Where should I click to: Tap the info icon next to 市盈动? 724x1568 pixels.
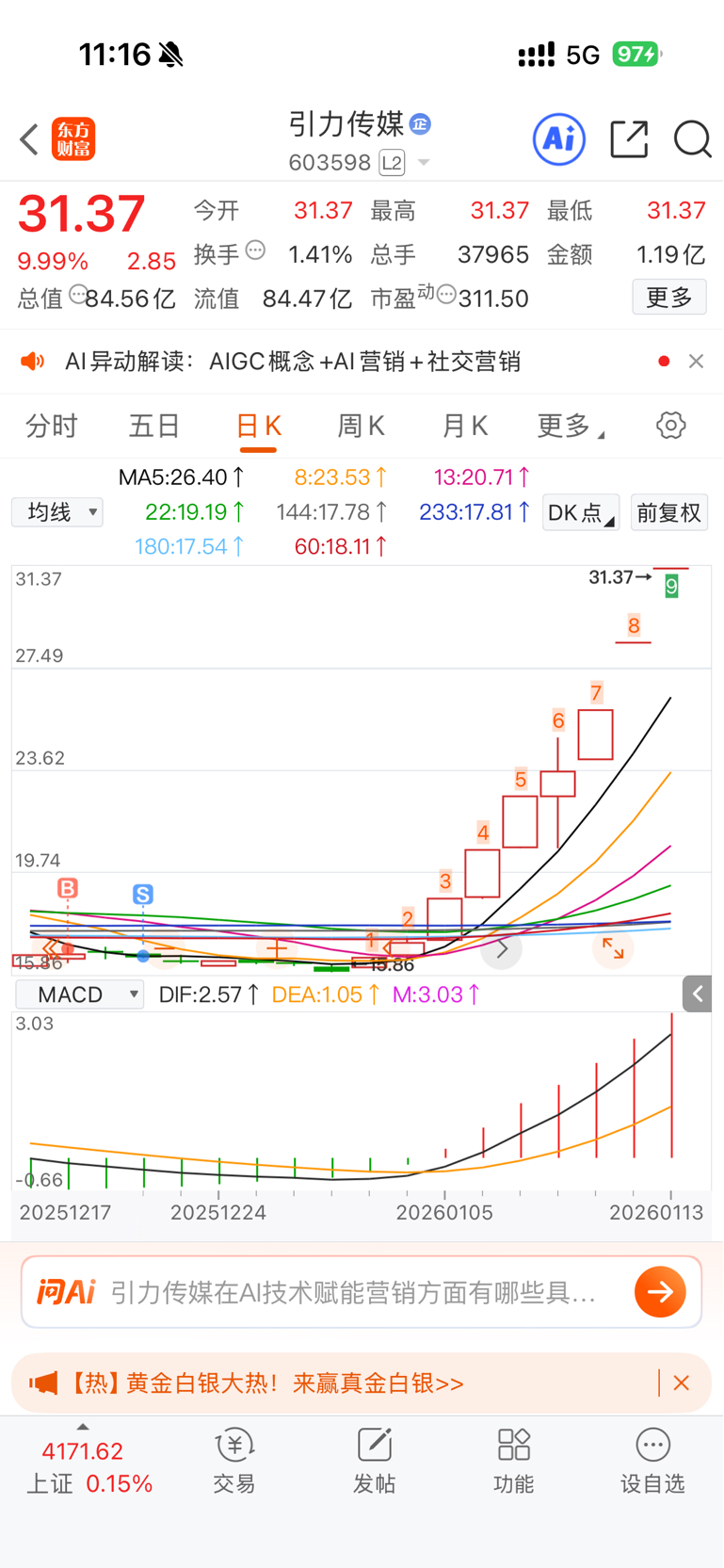(x=446, y=295)
